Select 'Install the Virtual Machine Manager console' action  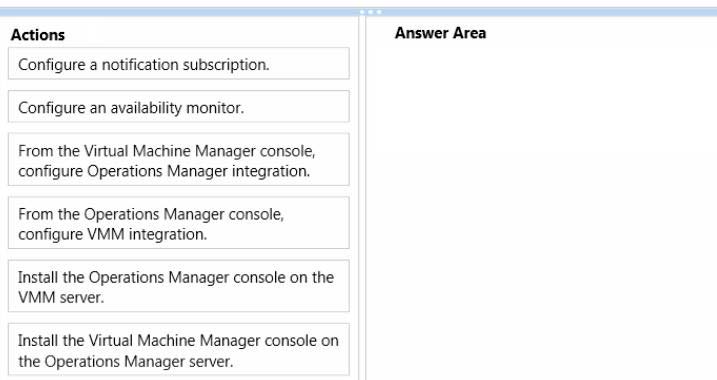(179, 350)
